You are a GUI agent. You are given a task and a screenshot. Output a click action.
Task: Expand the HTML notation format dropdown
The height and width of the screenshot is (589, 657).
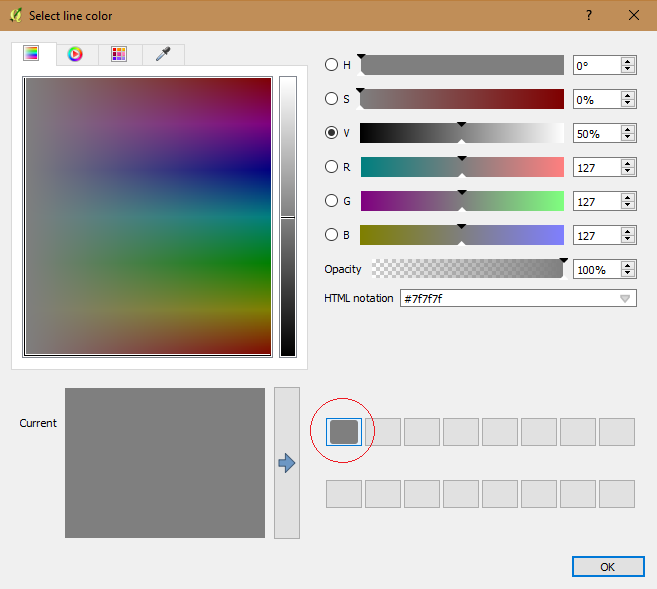625,298
